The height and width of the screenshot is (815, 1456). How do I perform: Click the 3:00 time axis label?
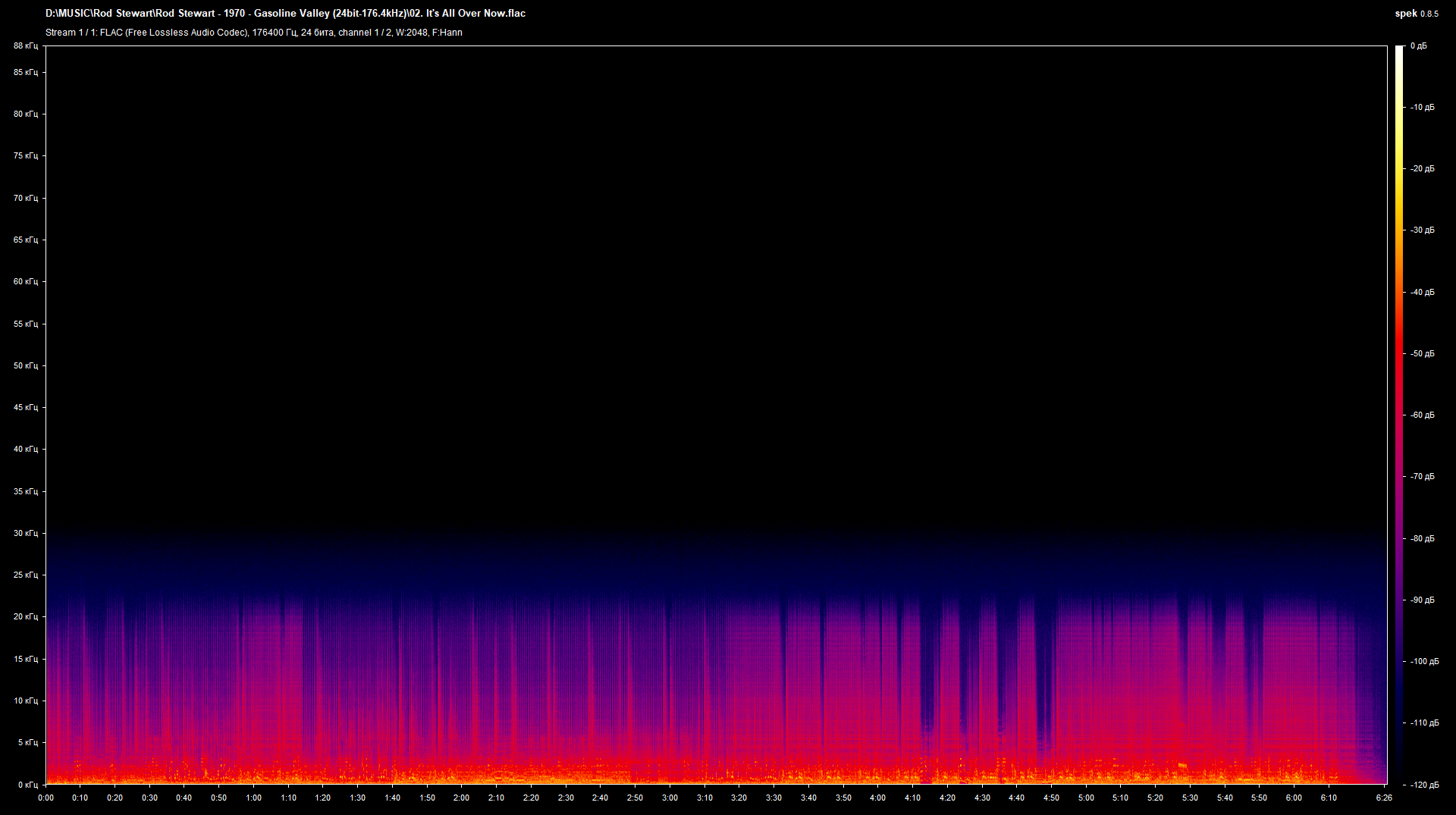tap(670, 798)
